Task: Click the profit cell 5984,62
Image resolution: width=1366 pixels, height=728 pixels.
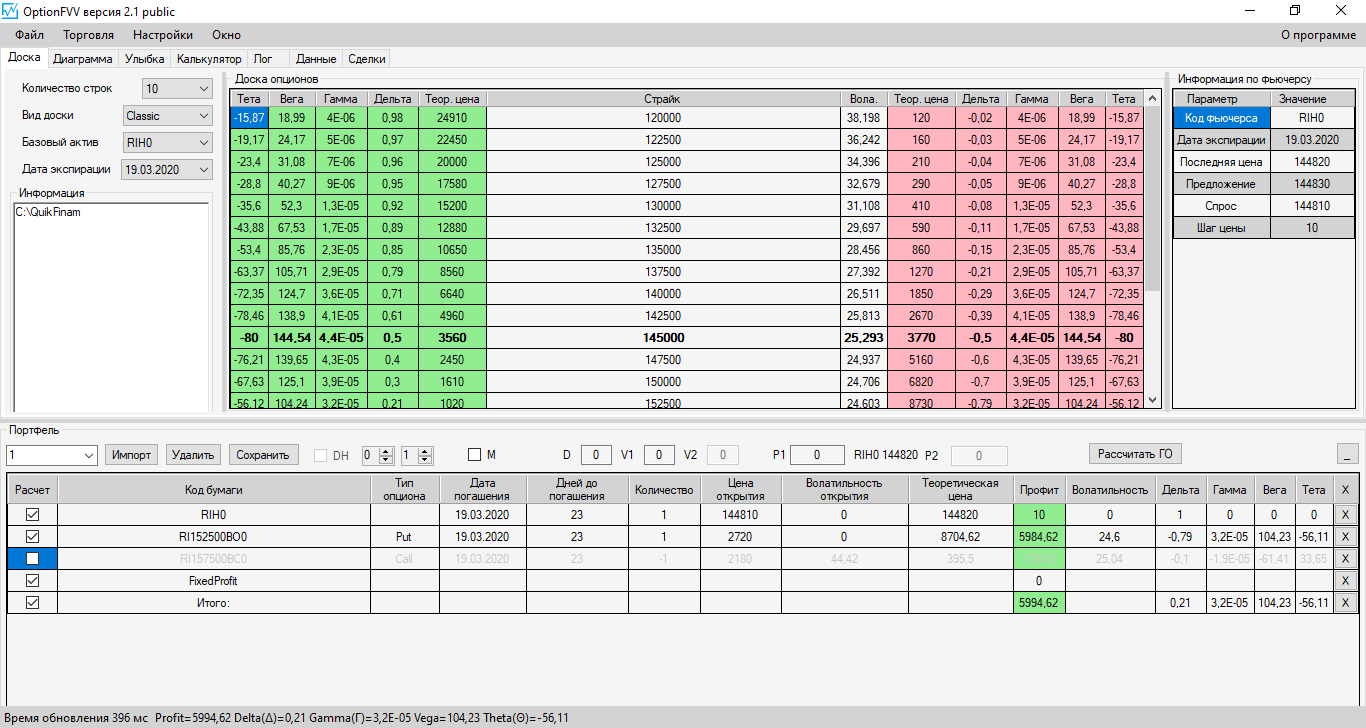Action: pyautogui.click(x=1039, y=537)
